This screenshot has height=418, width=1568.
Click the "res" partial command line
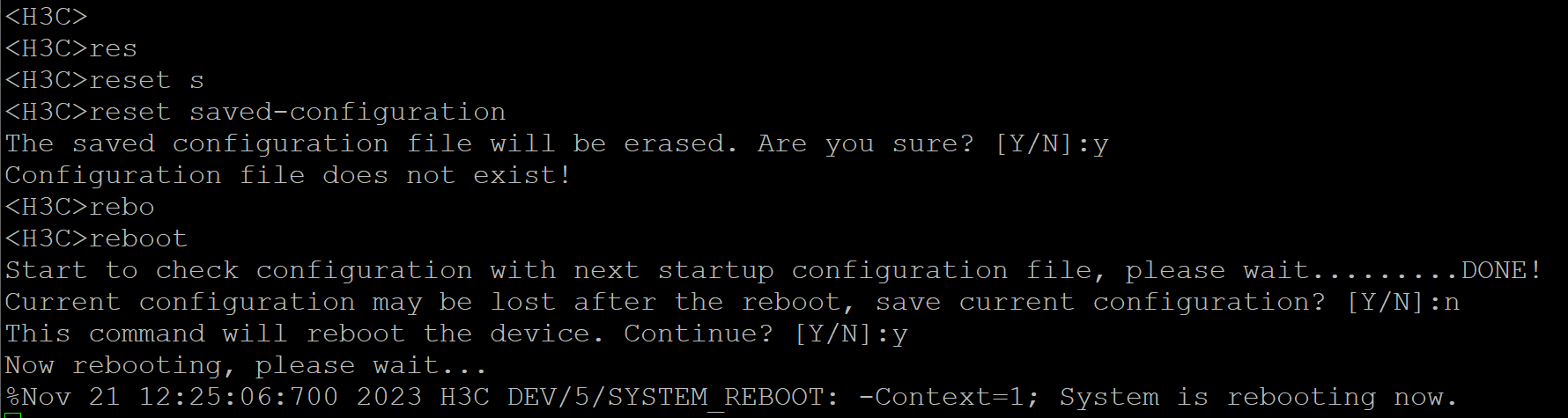click(113, 48)
